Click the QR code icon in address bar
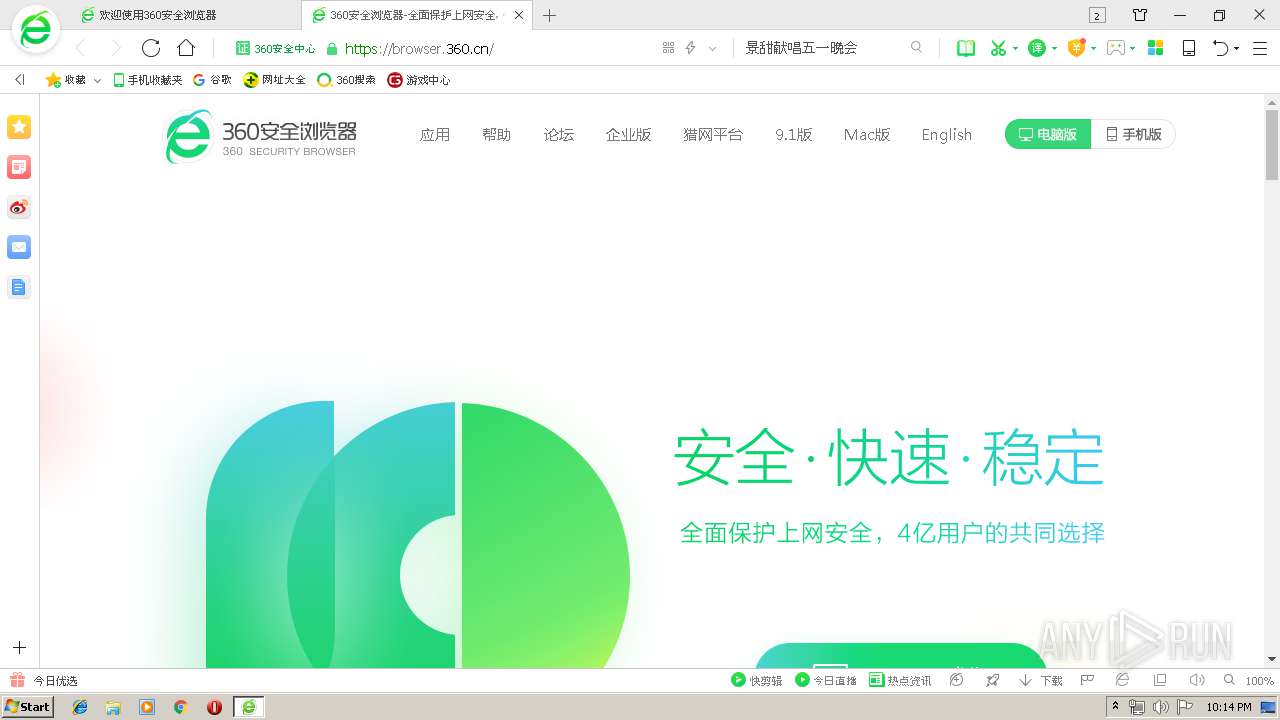 click(668, 48)
